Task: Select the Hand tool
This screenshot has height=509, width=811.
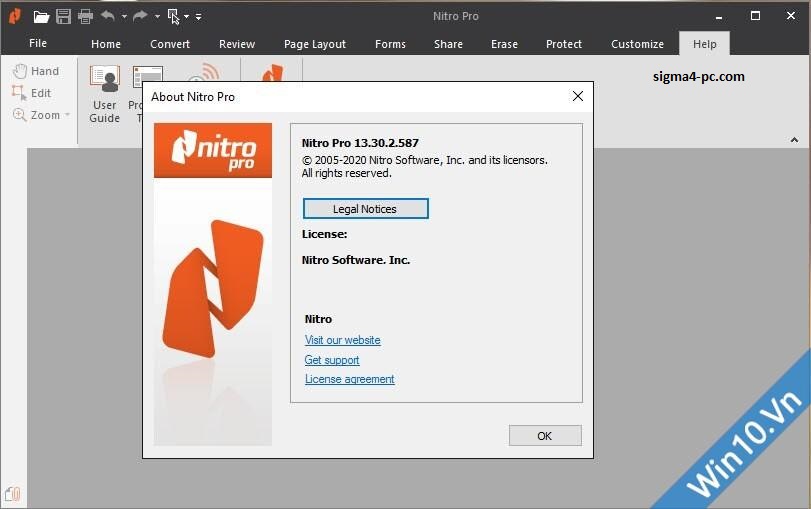Action: 36,71
